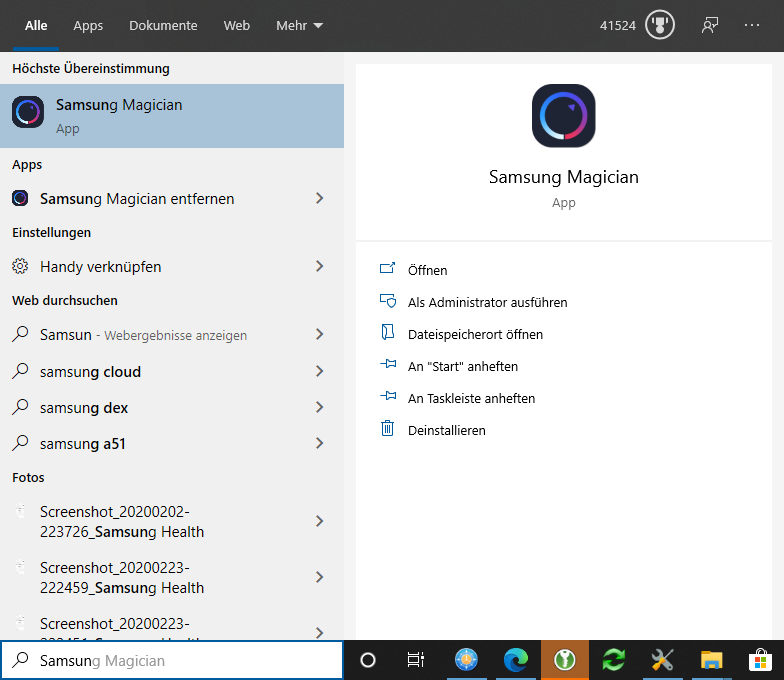Switch to the Web tab
Image resolution: width=784 pixels, height=680 pixels.
(x=236, y=26)
